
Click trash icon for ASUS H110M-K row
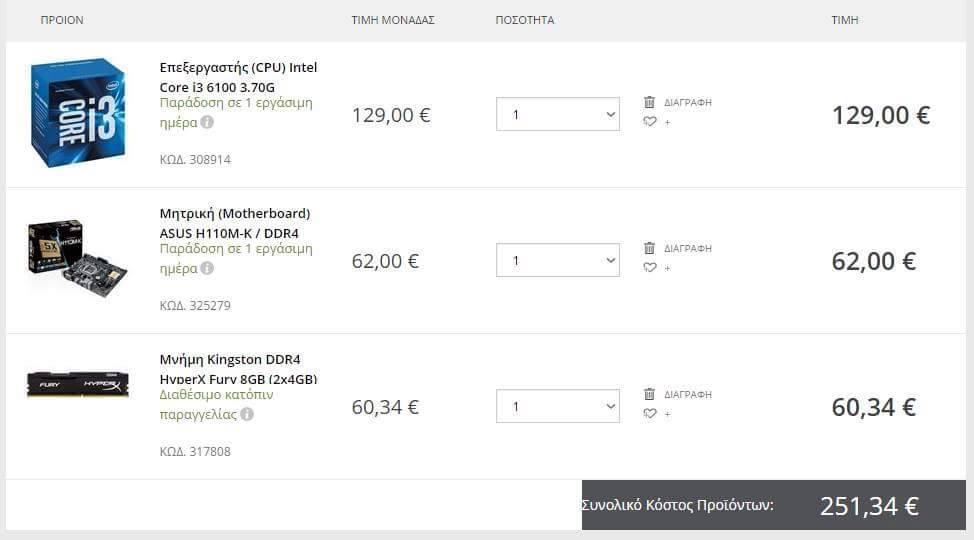pyautogui.click(x=649, y=248)
